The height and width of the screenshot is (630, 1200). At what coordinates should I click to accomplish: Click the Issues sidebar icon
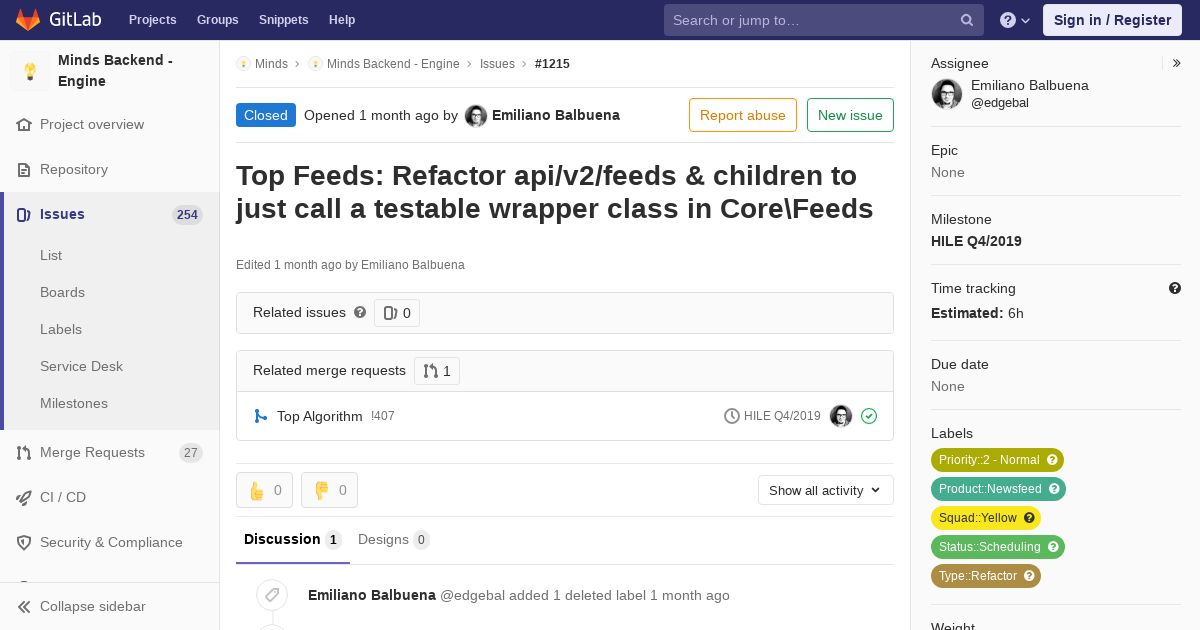coord(24,215)
